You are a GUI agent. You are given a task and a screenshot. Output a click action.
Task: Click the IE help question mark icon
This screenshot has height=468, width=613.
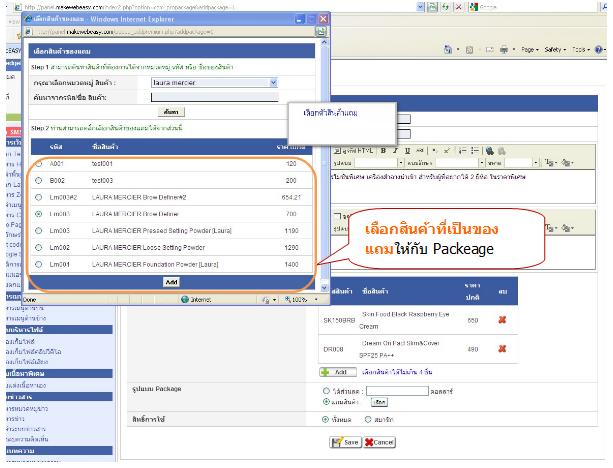tap(599, 50)
